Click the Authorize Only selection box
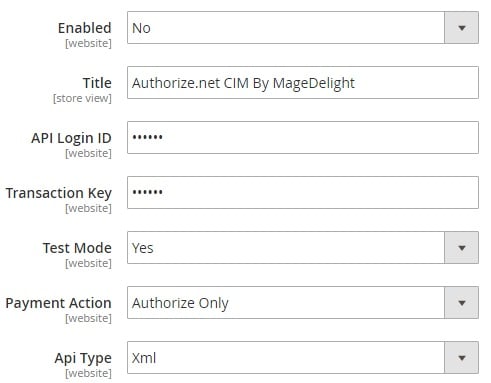 point(303,303)
